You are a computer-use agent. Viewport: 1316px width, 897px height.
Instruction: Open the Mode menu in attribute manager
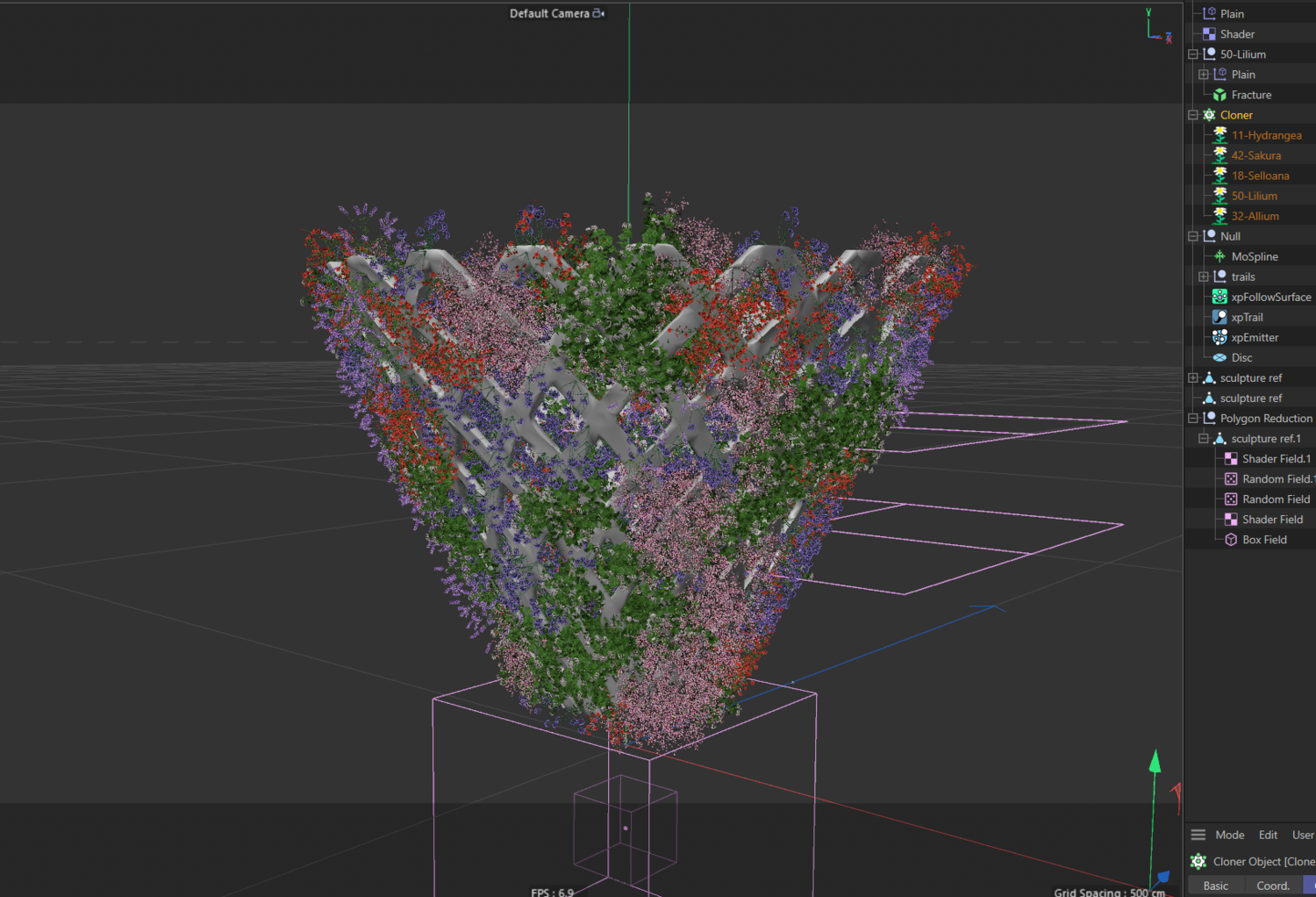tap(1229, 835)
